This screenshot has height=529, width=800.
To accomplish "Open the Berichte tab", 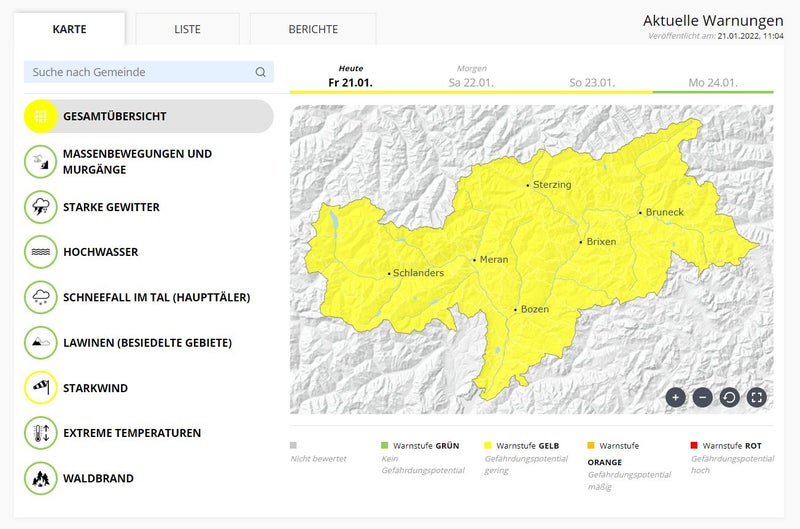I will coord(313,29).
